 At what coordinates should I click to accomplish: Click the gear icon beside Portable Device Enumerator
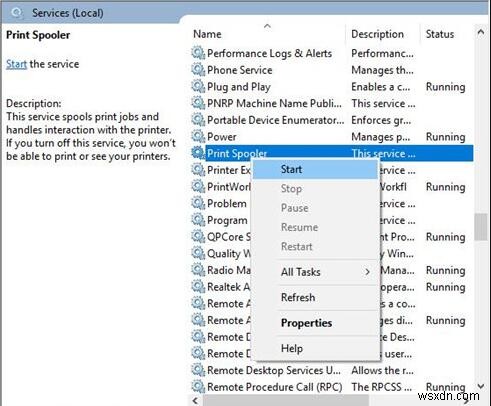pyautogui.click(x=198, y=120)
